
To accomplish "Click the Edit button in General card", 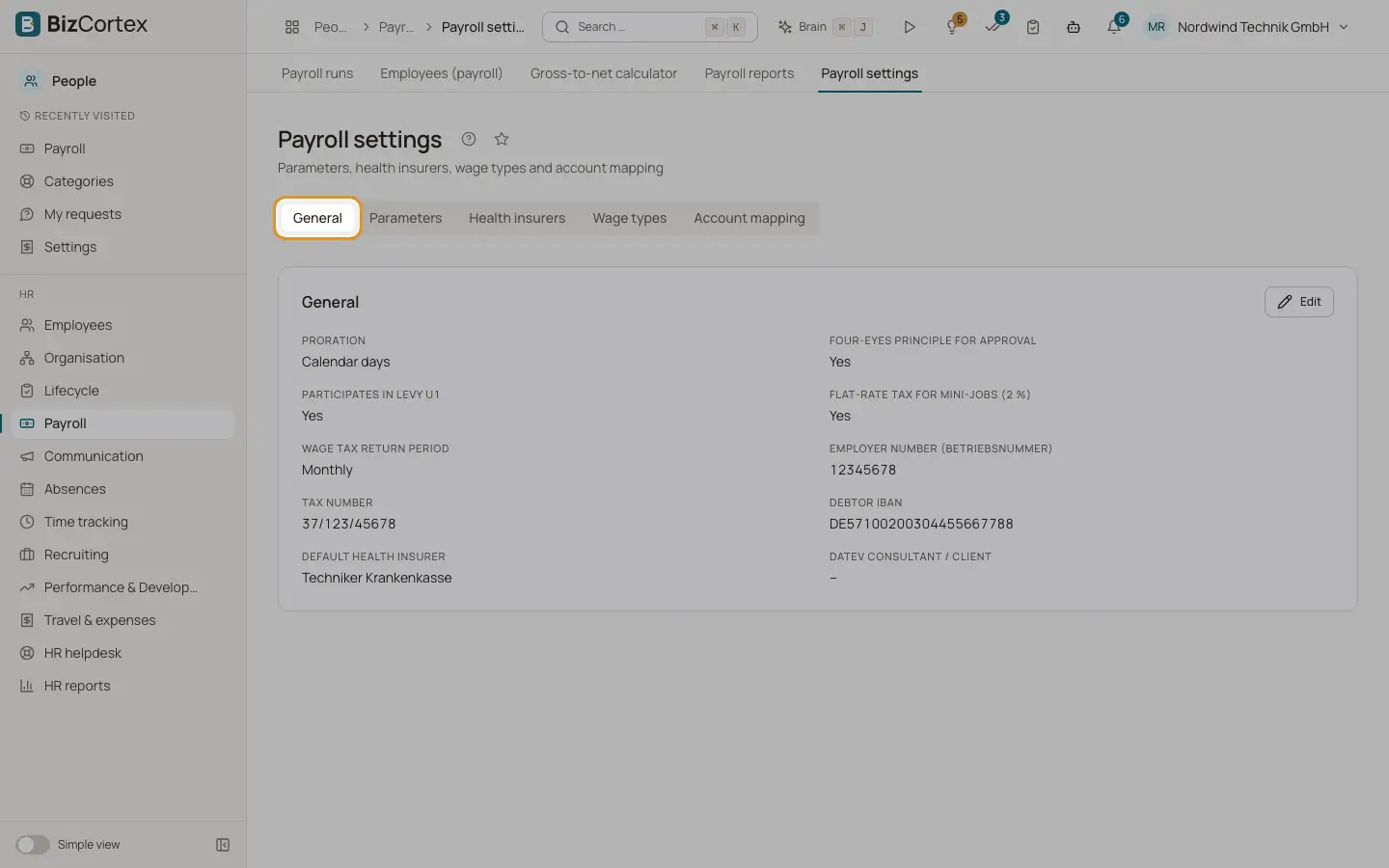I will click(1299, 302).
